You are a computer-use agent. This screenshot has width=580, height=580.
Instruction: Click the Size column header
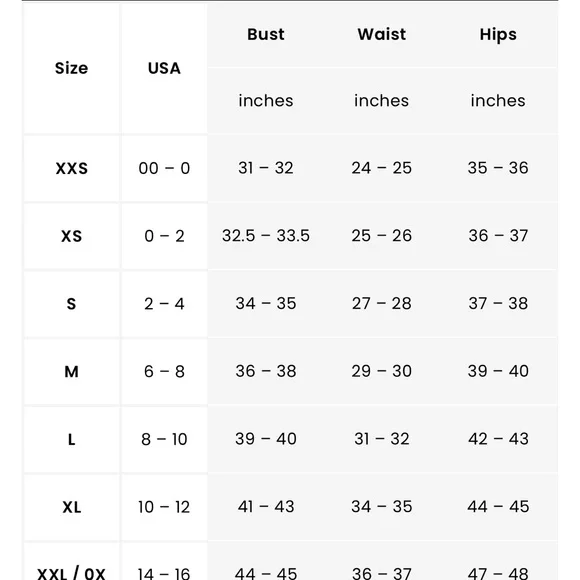coord(71,68)
